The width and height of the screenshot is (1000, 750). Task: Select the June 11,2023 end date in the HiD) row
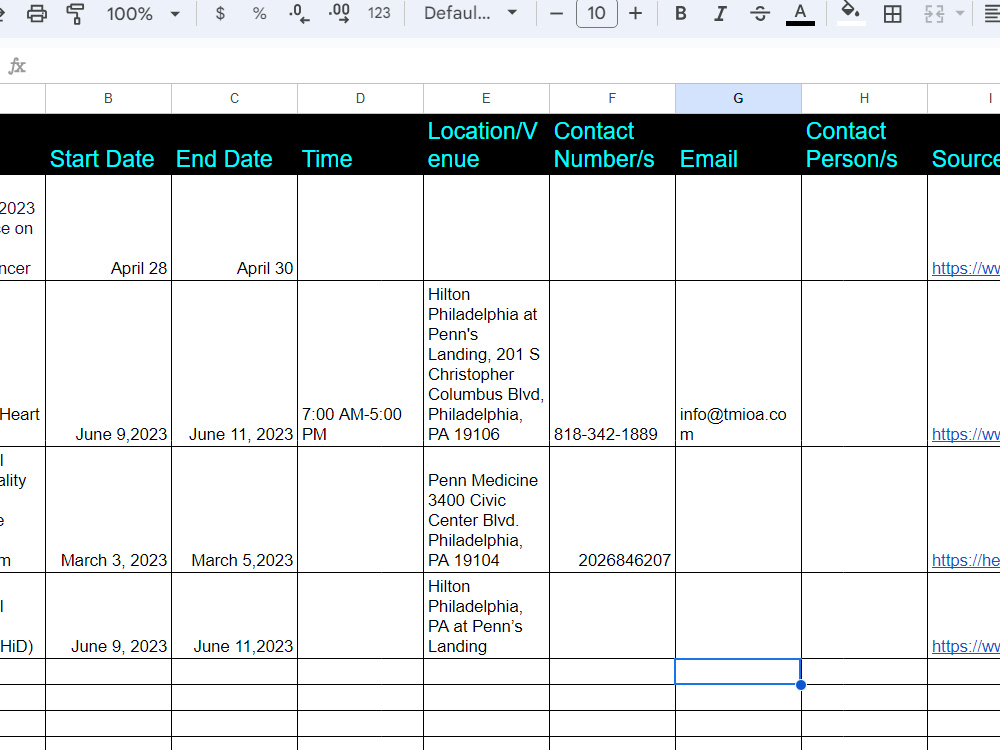pos(234,615)
